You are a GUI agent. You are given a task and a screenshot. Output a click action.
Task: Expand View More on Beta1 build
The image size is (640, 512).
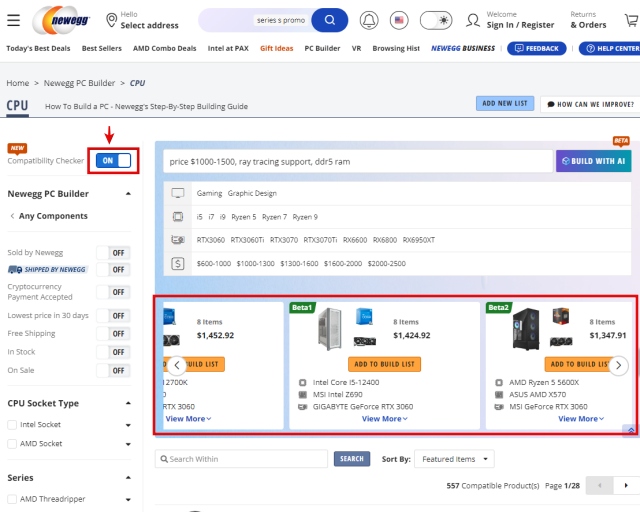[x=384, y=419]
